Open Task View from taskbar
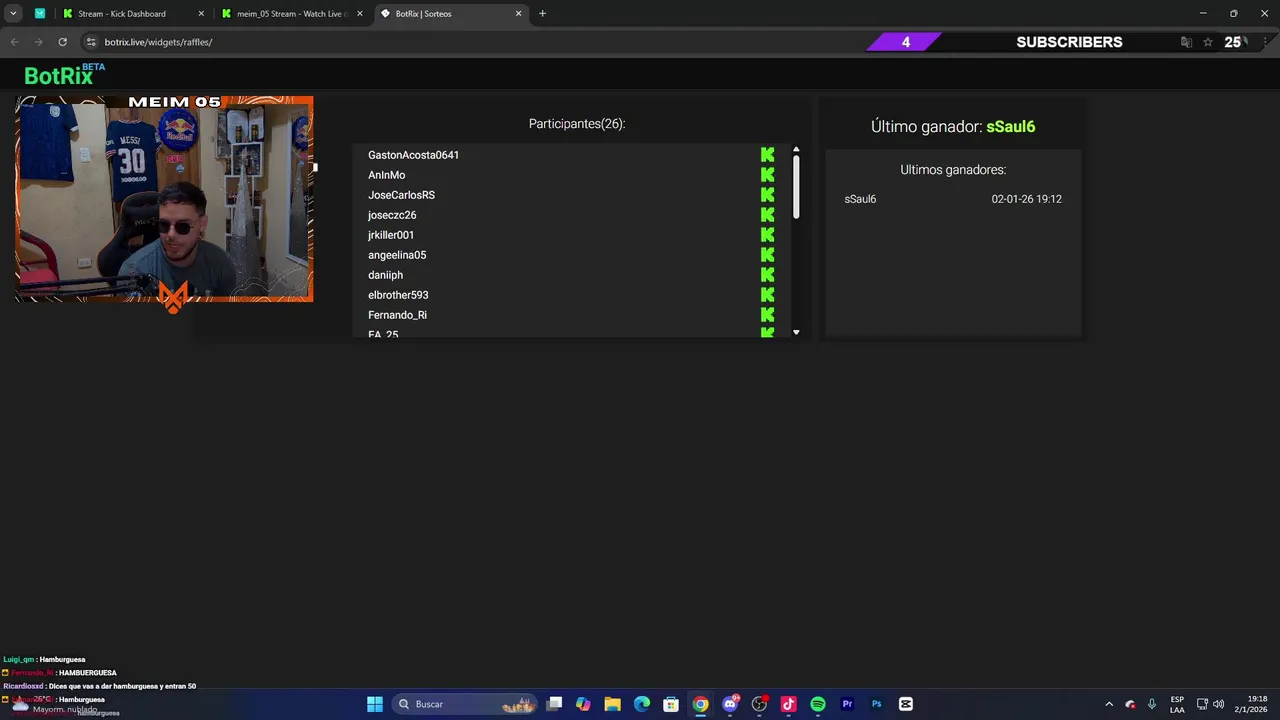Image resolution: width=1280 pixels, height=720 pixels. (555, 704)
